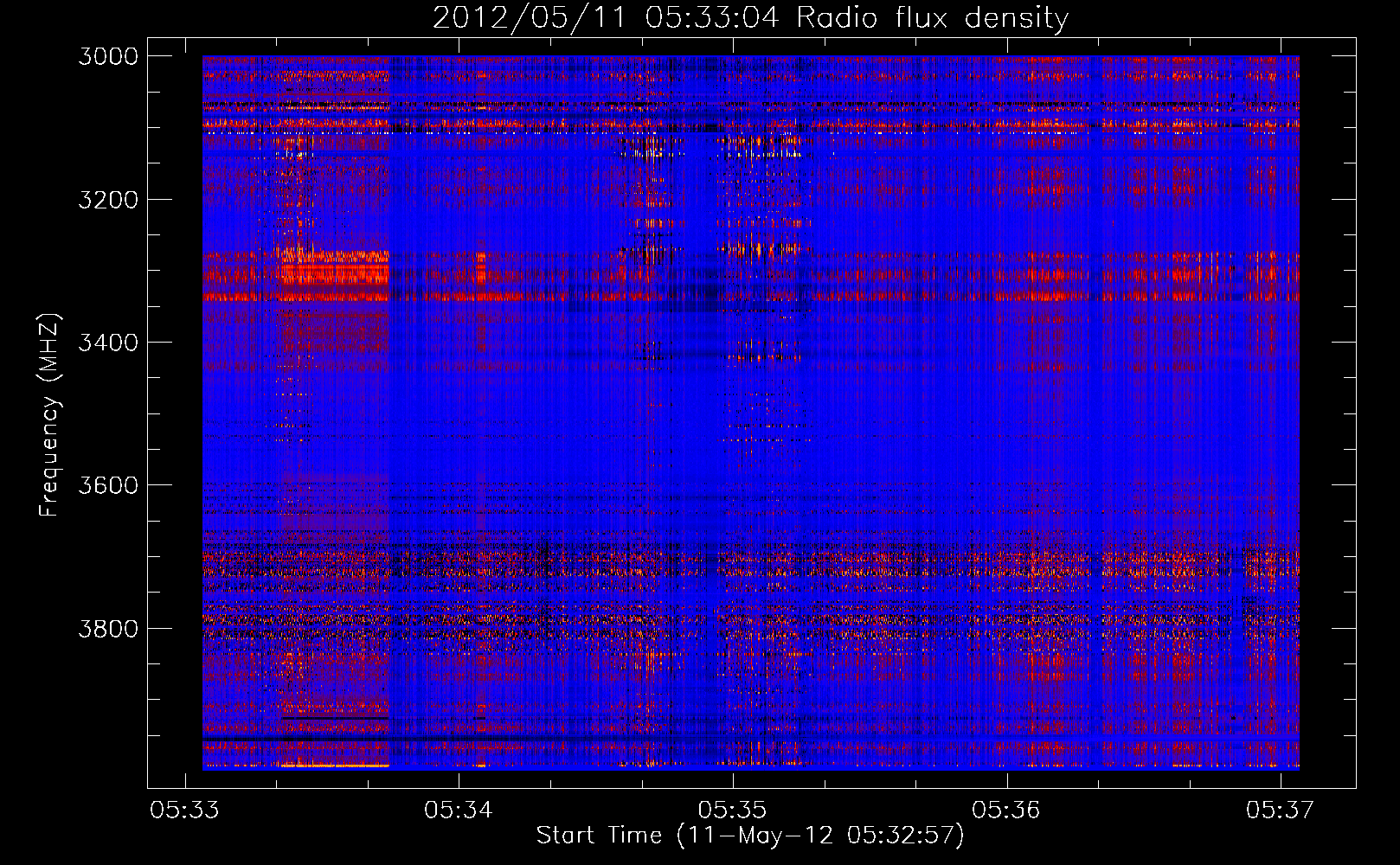Click the 05:33 time tick label
Screen dimensions: 1400x865
pos(184,810)
